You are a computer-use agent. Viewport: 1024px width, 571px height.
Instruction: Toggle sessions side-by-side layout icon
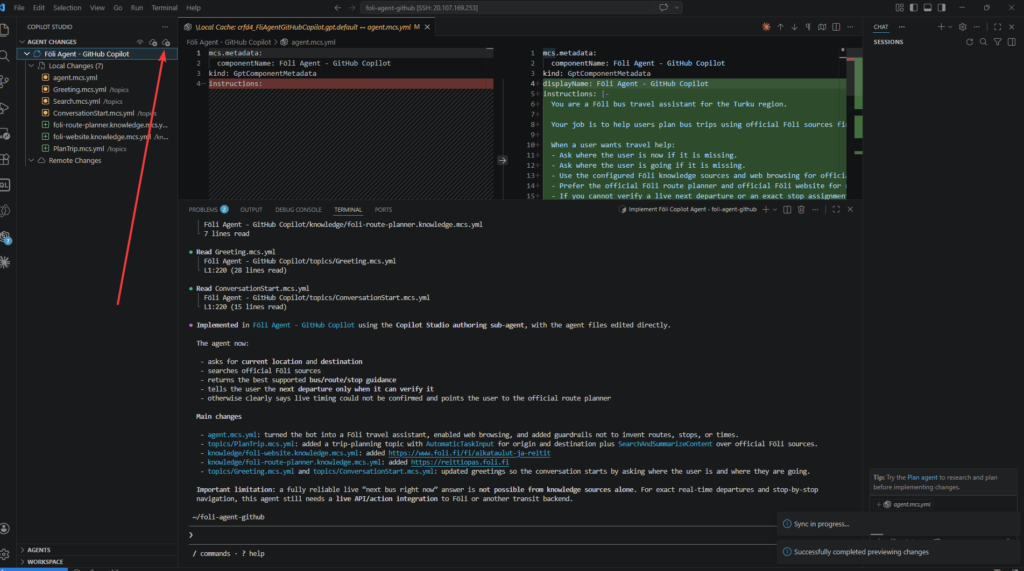[1012, 42]
